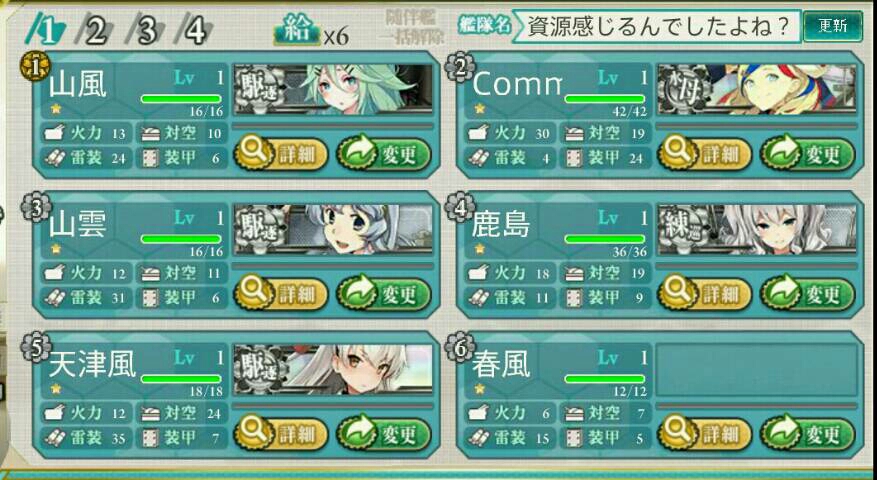Select the 山風 destroyer portrait banner
This screenshot has height=480, width=877.
(333, 90)
